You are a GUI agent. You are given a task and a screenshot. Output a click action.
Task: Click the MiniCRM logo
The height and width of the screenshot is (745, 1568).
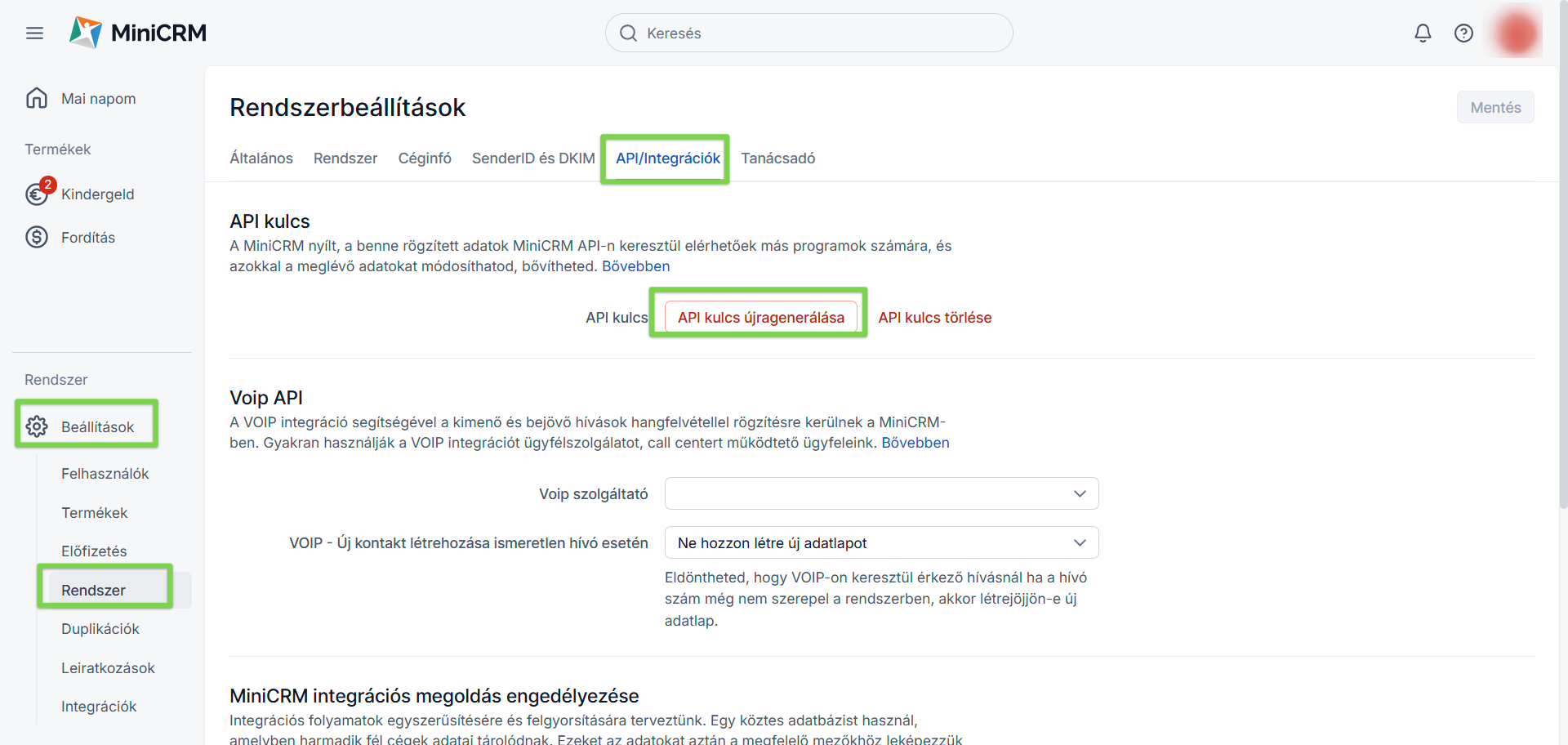pos(138,33)
